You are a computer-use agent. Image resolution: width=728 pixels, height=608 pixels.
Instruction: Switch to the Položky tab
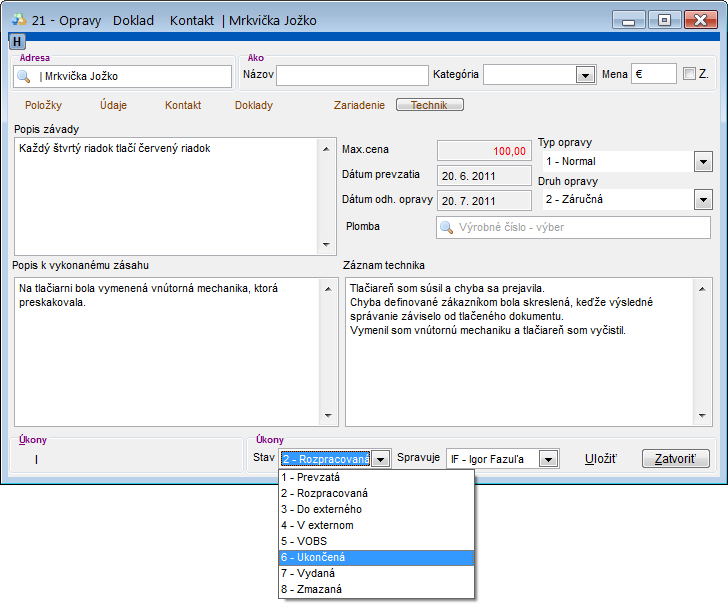click(44, 105)
